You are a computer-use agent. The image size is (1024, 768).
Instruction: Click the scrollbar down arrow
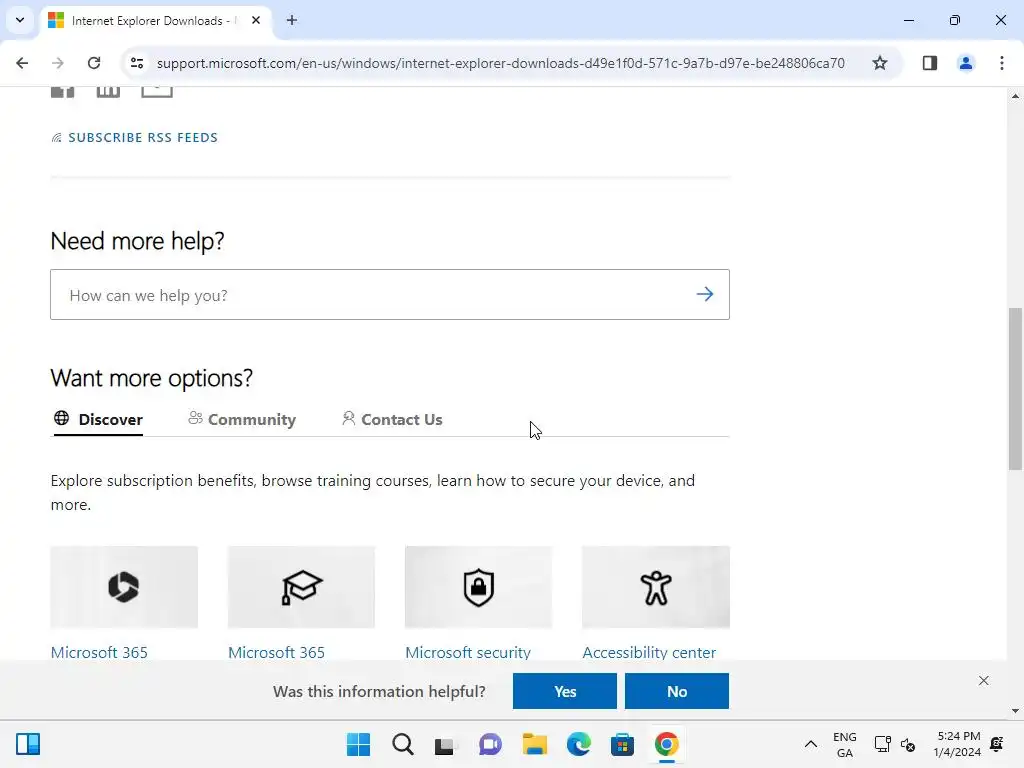coord(1015,711)
